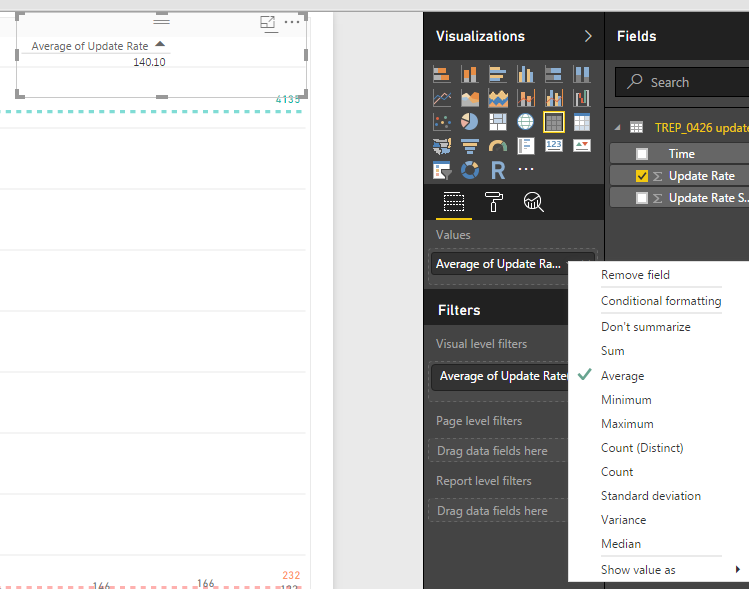
Task: Select the KPI visualization
Action: [x=581, y=145]
